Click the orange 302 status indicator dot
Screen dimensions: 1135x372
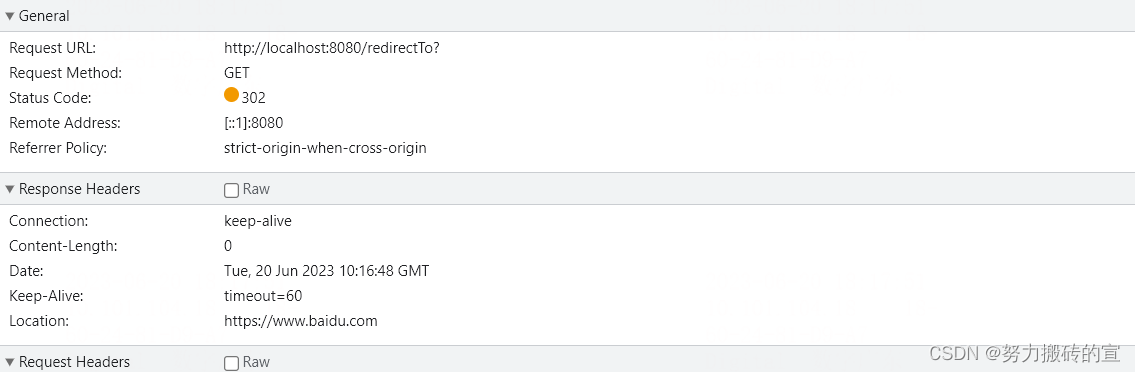pos(232,95)
